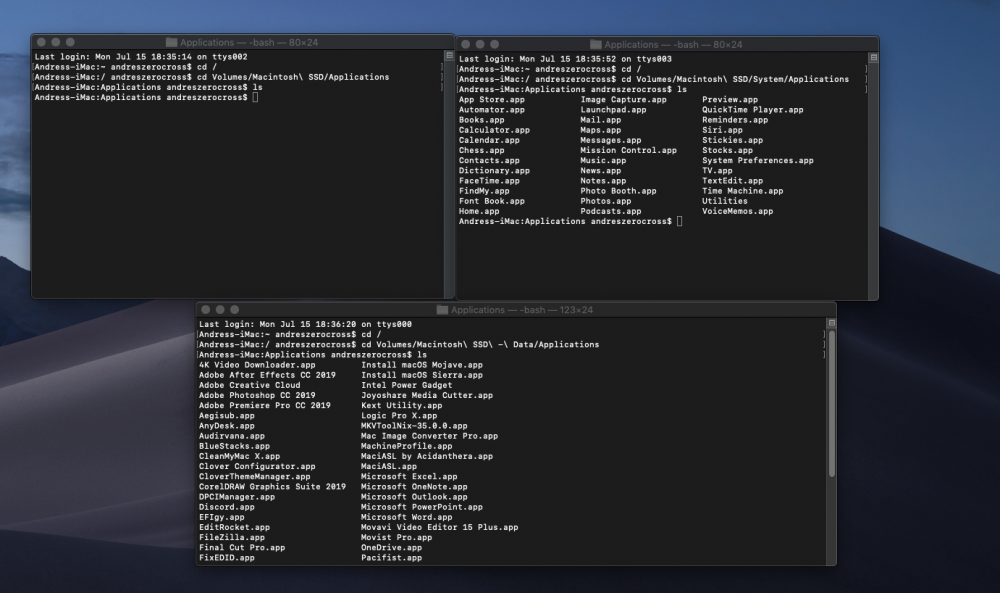Click 'Movavi Video Editor 15 Plus.app' entry
Image resolution: width=1000 pixels, height=593 pixels.
click(x=439, y=527)
